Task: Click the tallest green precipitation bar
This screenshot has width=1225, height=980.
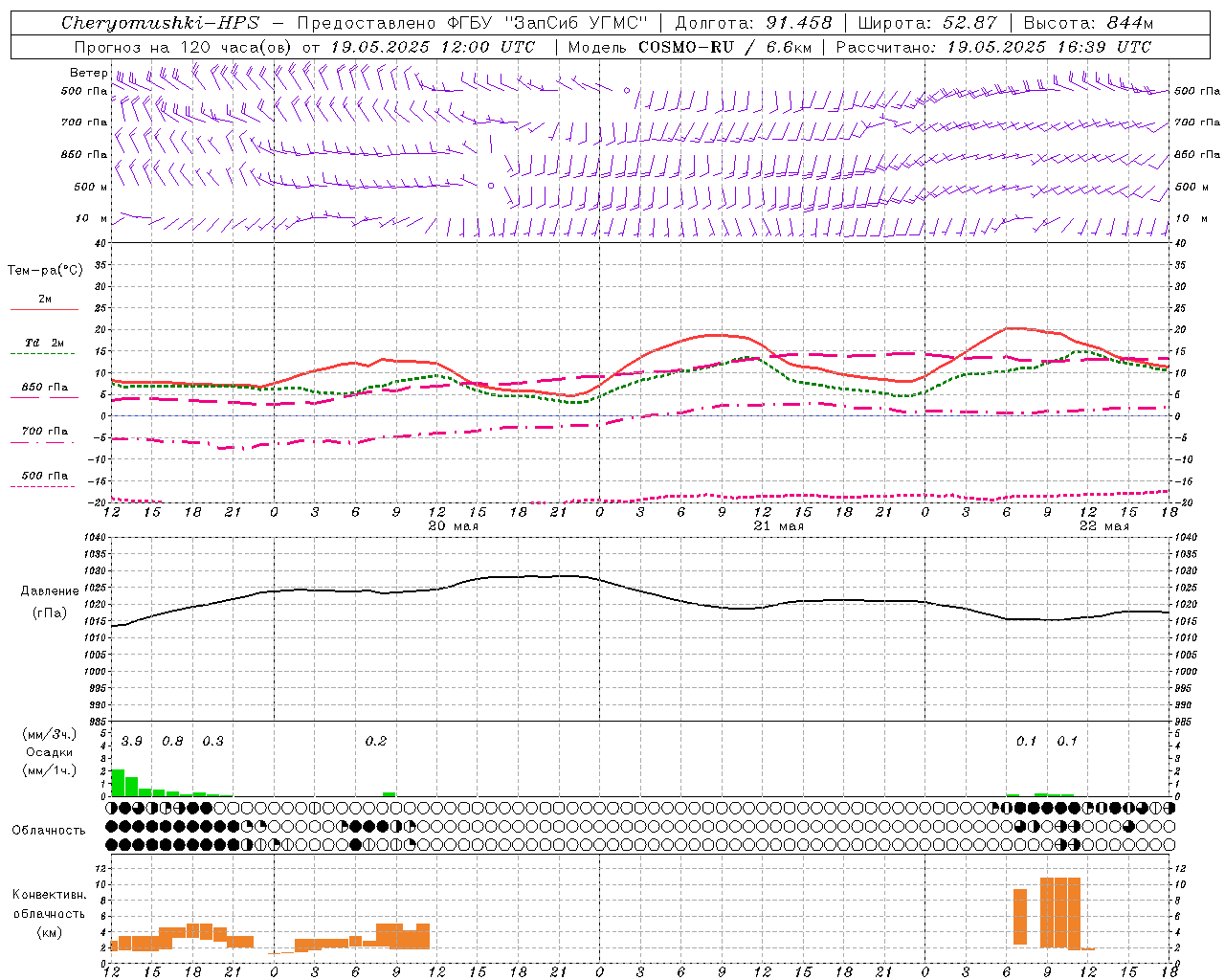Action: (x=118, y=783)
